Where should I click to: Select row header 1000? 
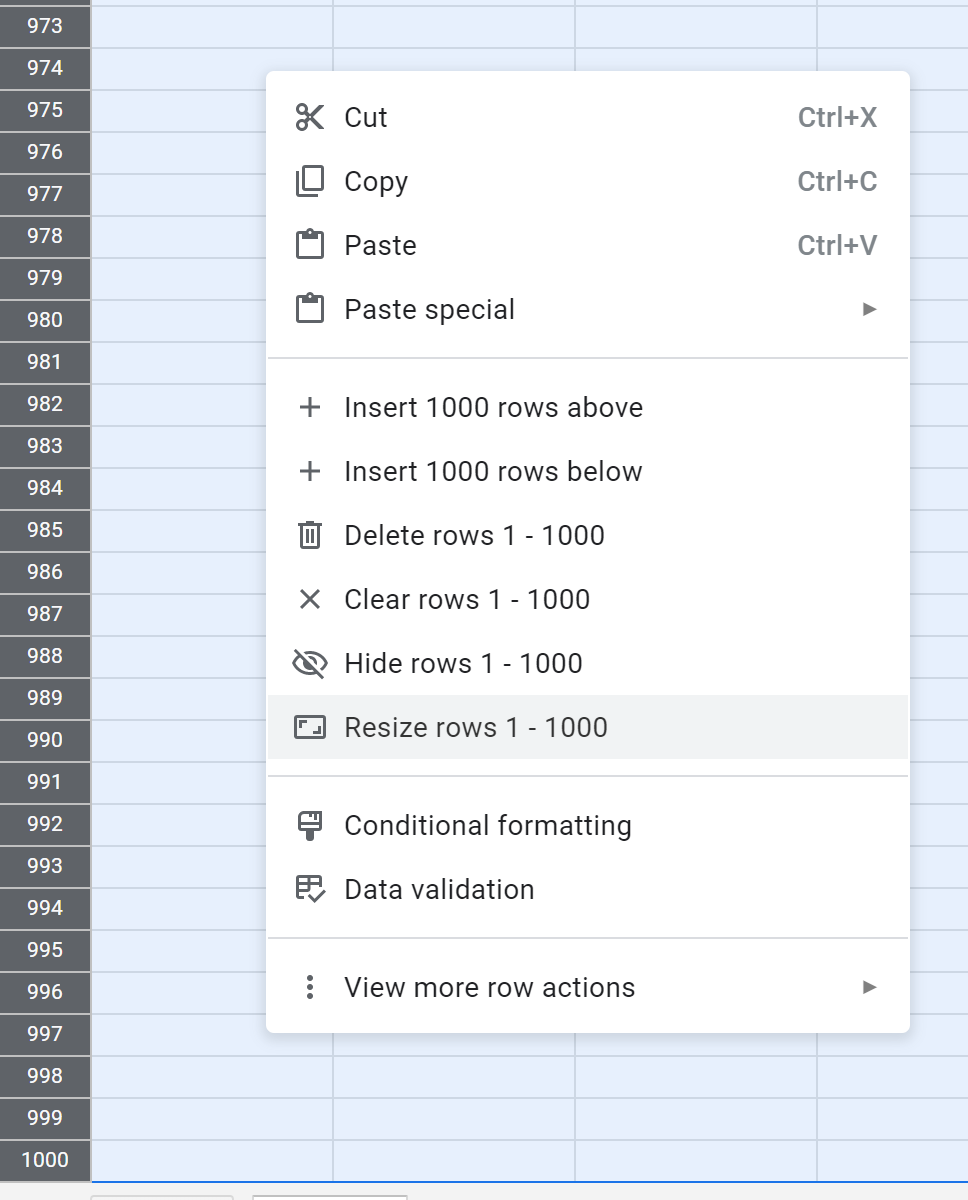pyautogui.click(x=45, y=1160)
